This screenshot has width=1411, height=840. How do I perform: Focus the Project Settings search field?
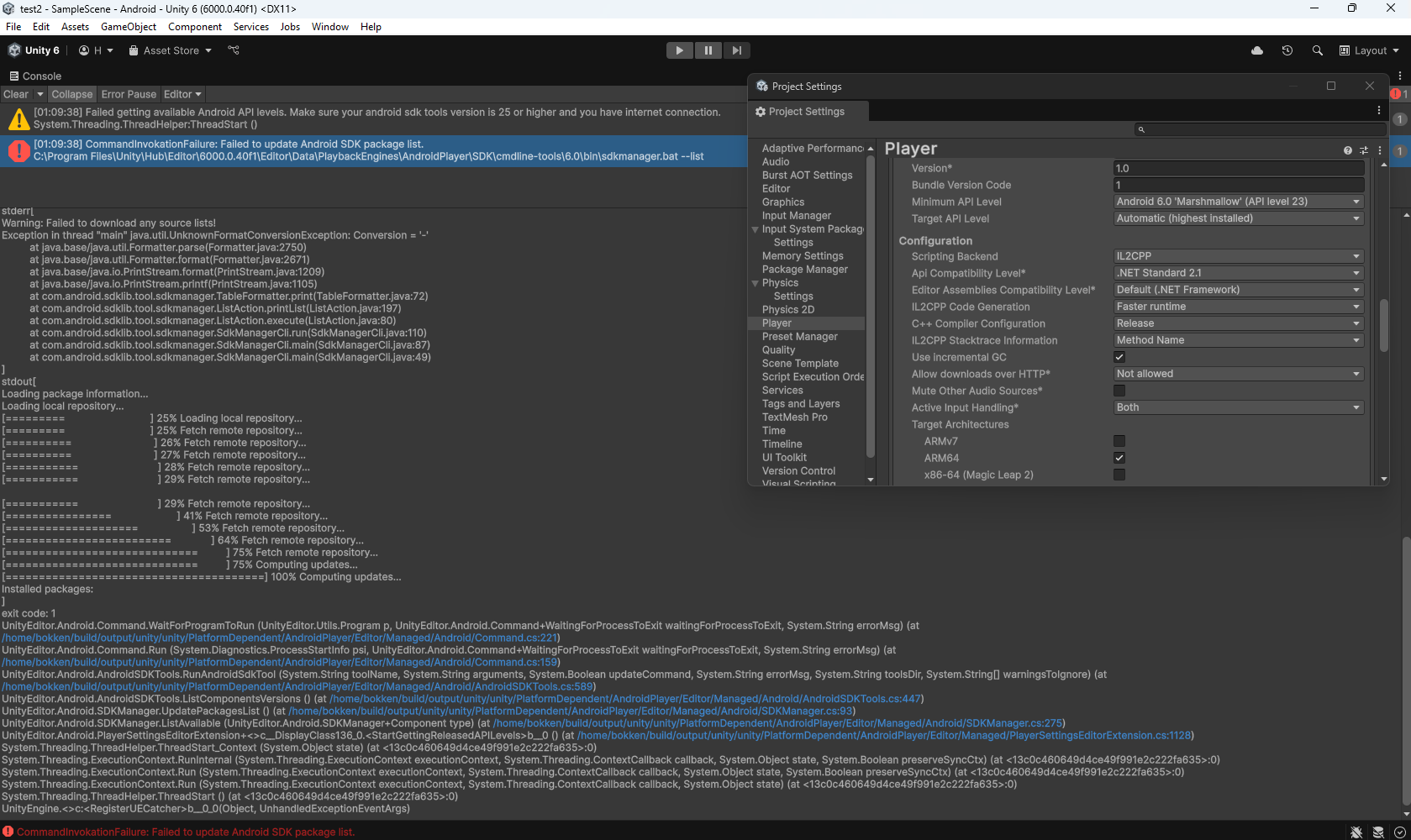(x=1259, y=129)
